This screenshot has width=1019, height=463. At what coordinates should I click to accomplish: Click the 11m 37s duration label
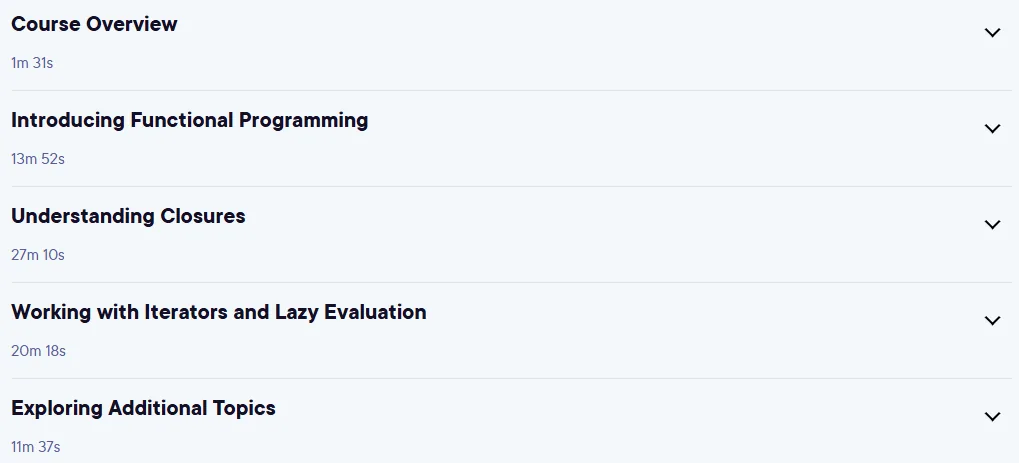36,447
